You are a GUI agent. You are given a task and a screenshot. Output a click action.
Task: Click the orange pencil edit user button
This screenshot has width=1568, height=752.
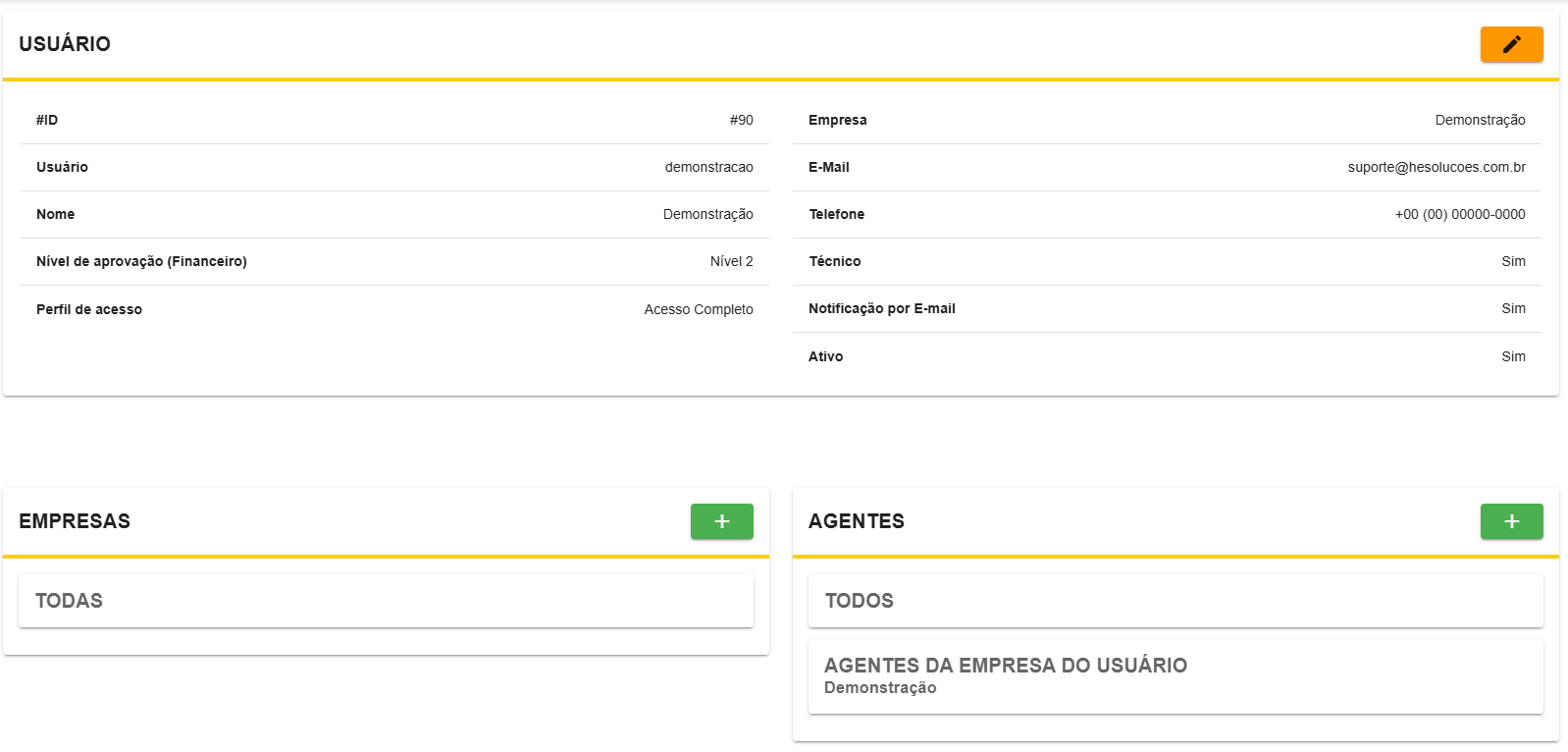1511,44
